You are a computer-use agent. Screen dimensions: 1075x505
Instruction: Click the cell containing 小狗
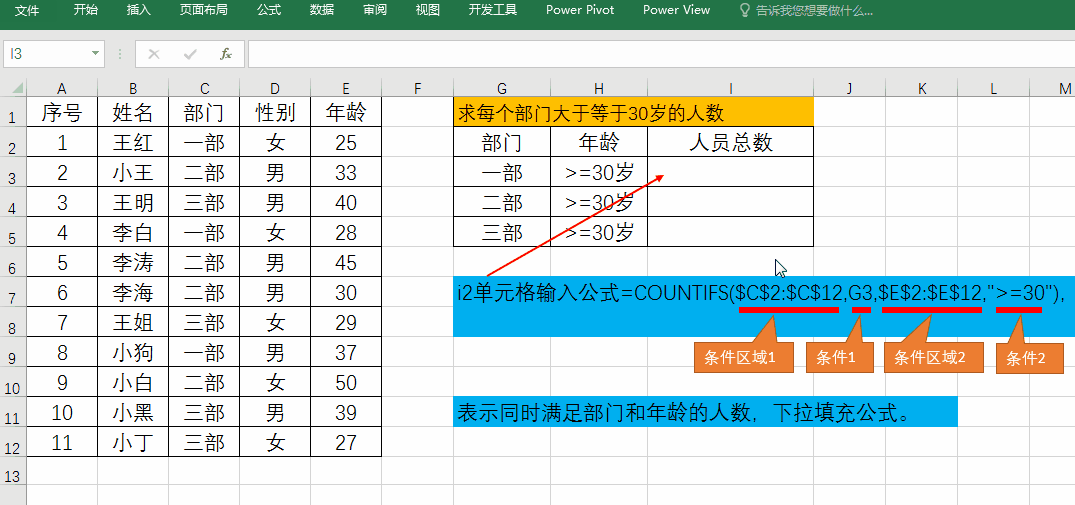tap(133, 352)
